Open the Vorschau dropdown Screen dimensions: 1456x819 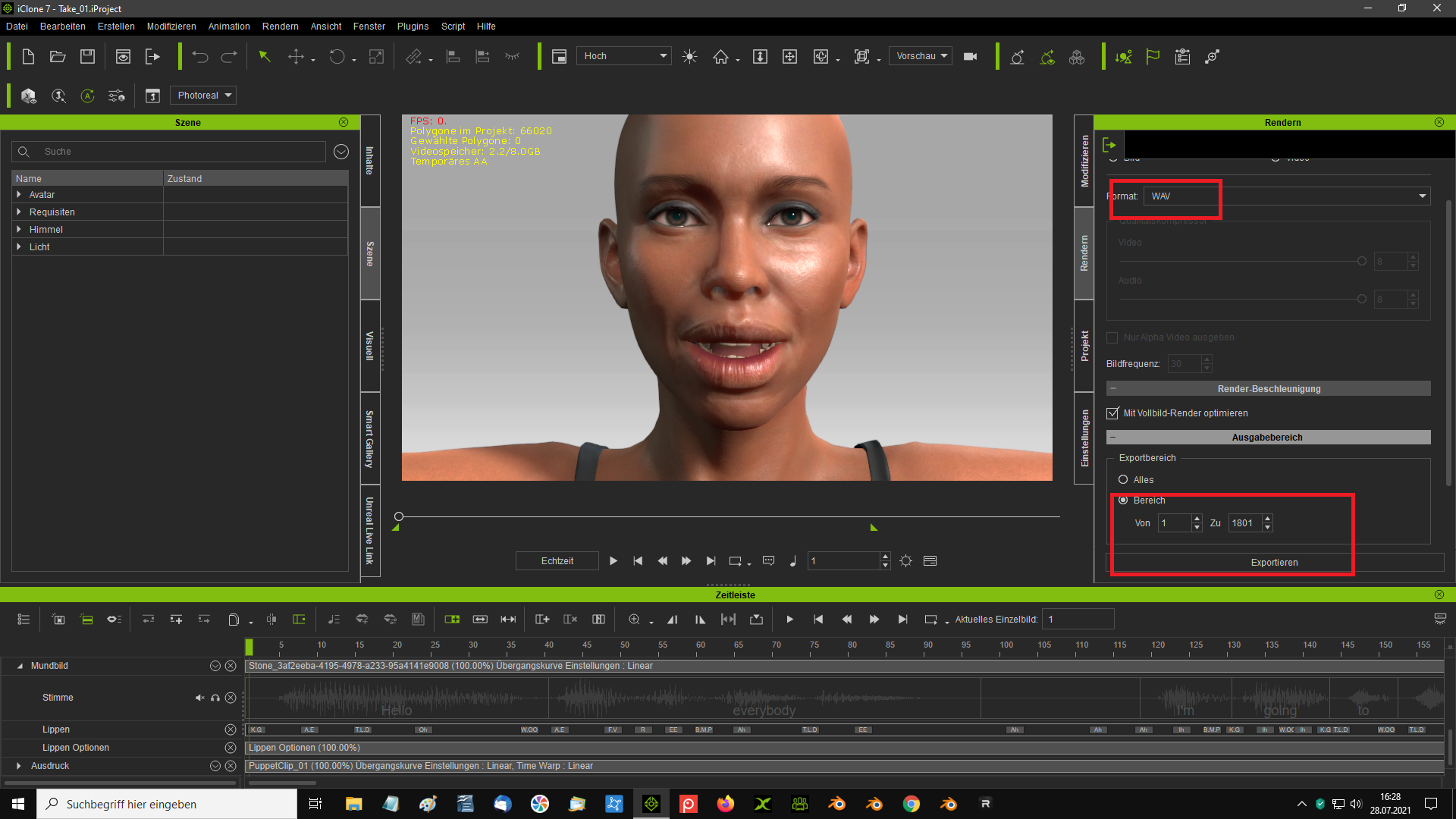pyautogui.click(x=921, y=56)
